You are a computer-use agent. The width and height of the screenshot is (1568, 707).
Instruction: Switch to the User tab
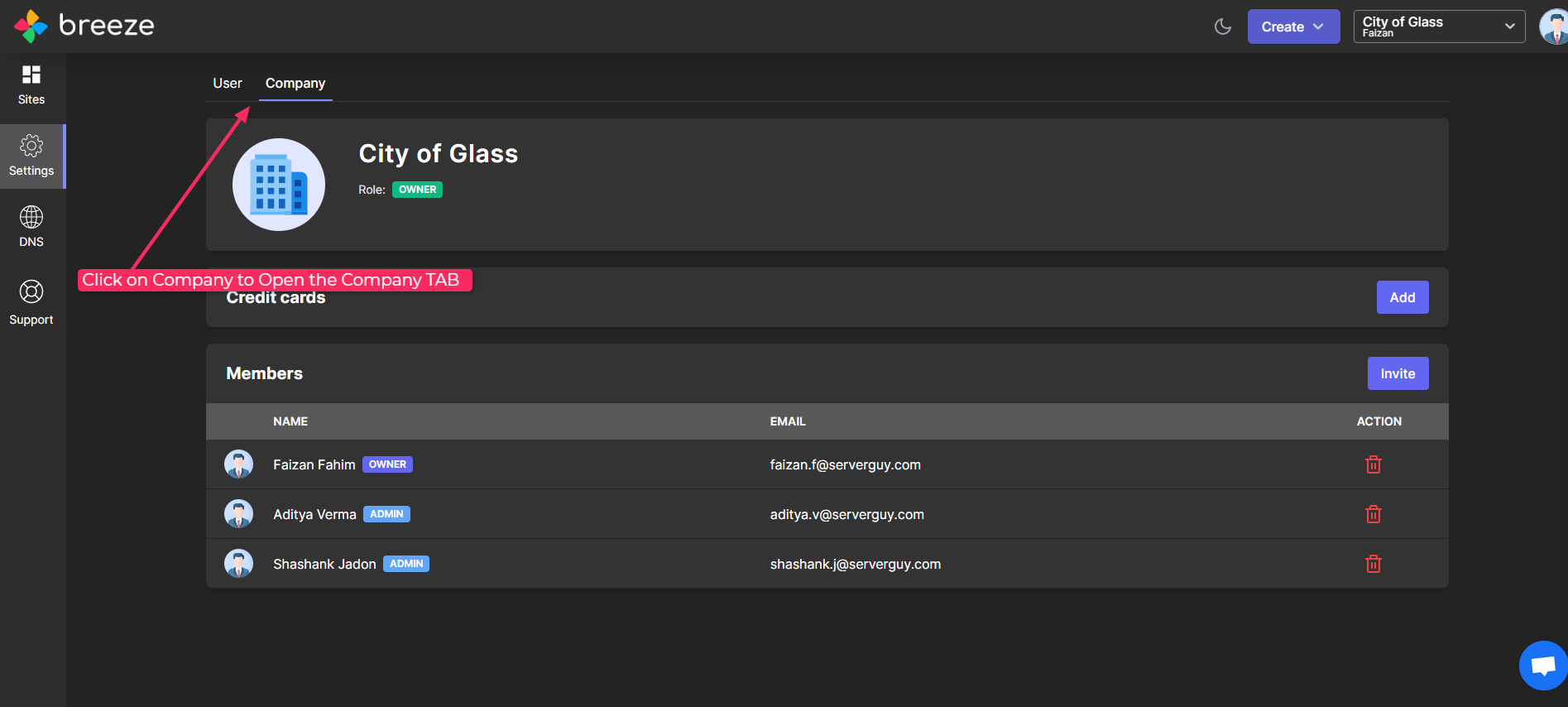point(228,83)
